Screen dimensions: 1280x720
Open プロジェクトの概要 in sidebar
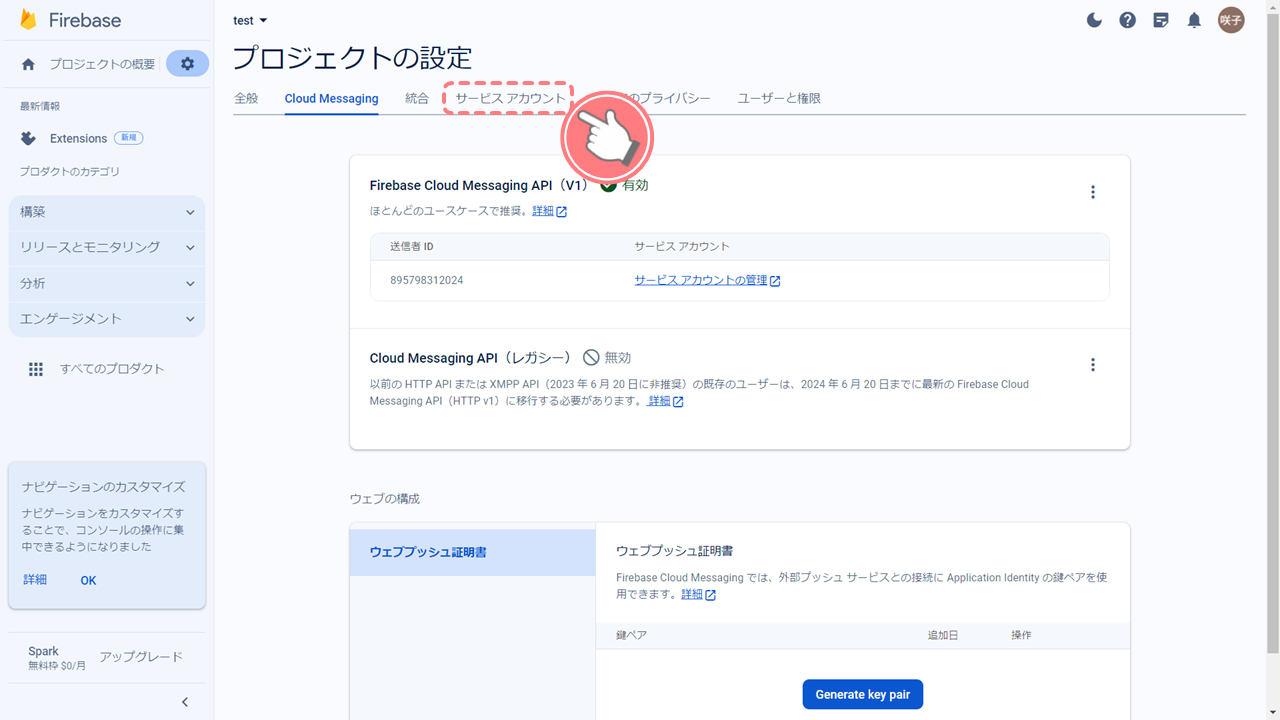[102, 64]
